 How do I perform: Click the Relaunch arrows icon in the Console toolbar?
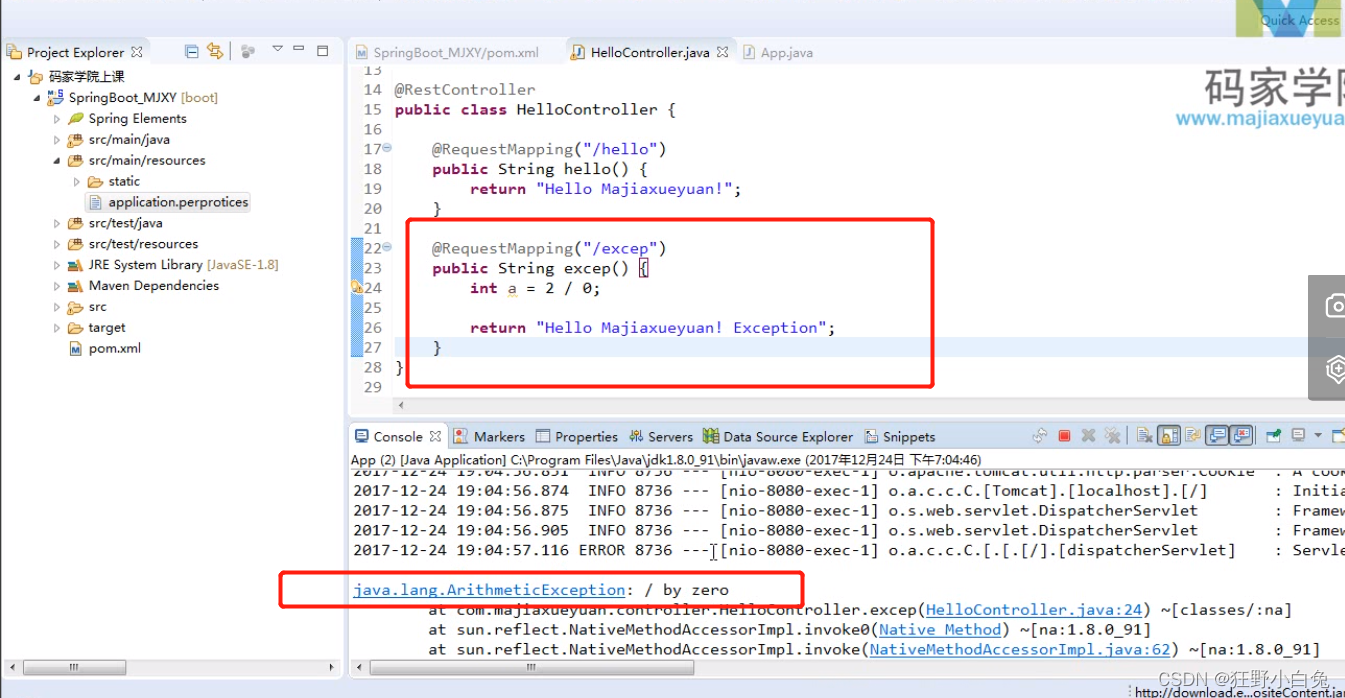(1040, 435)
